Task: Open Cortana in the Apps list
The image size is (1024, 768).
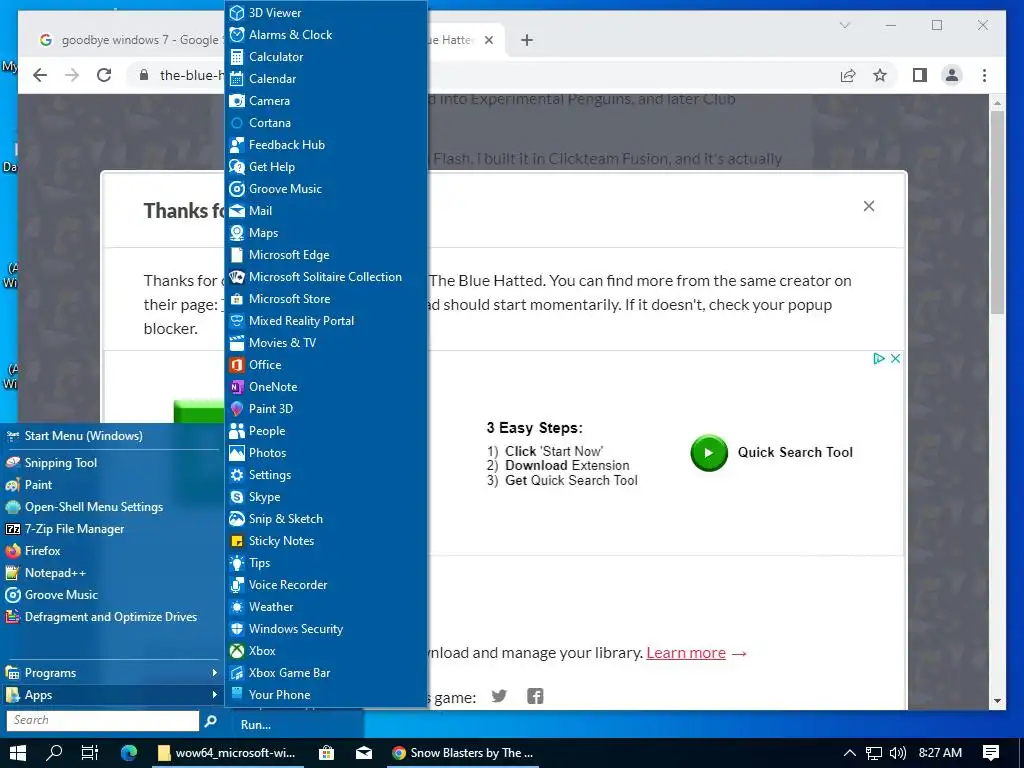Action: pyautogui.click(x=327, y=123)
